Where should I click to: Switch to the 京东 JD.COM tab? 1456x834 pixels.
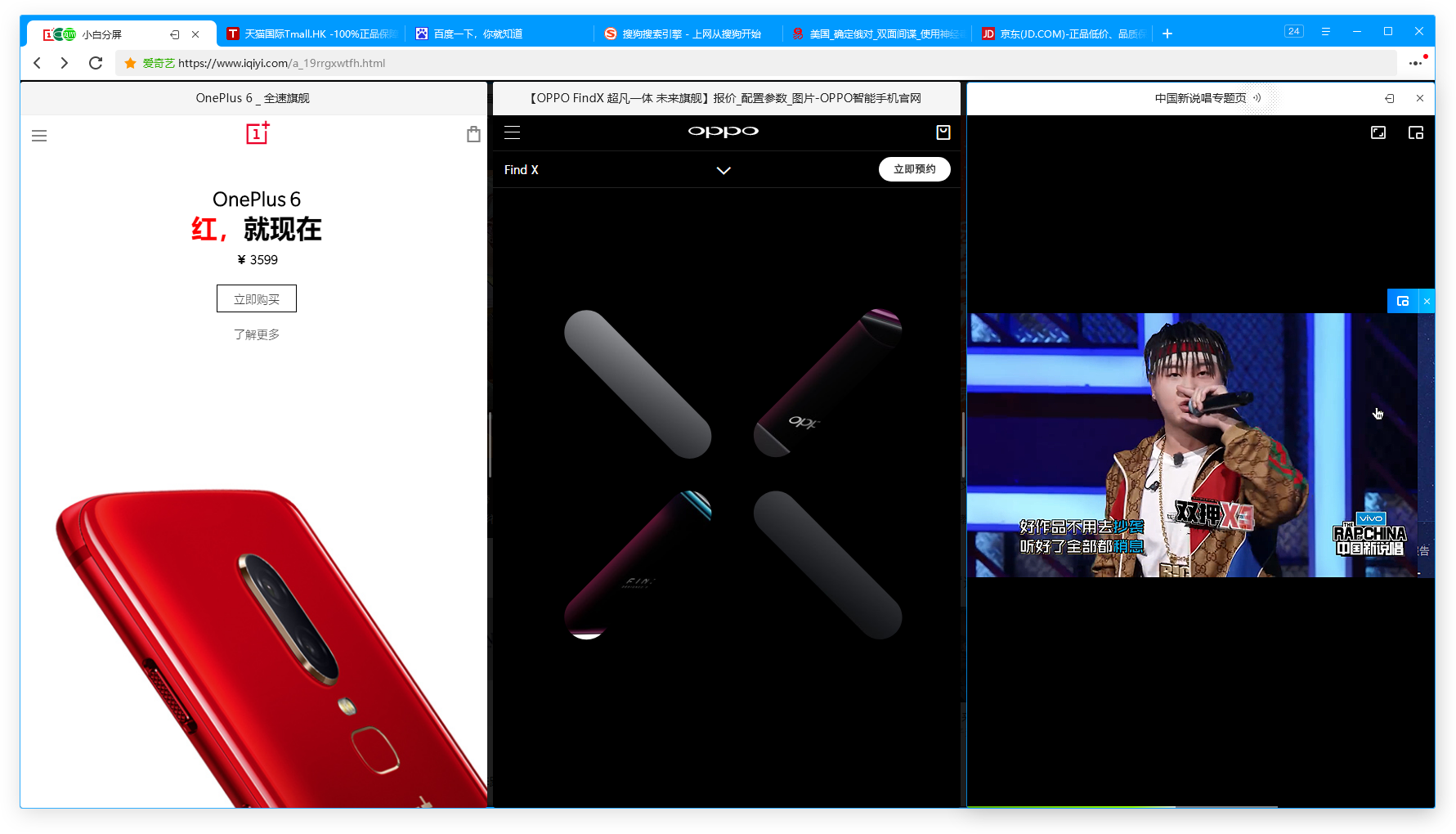[x=1064, y=34]
